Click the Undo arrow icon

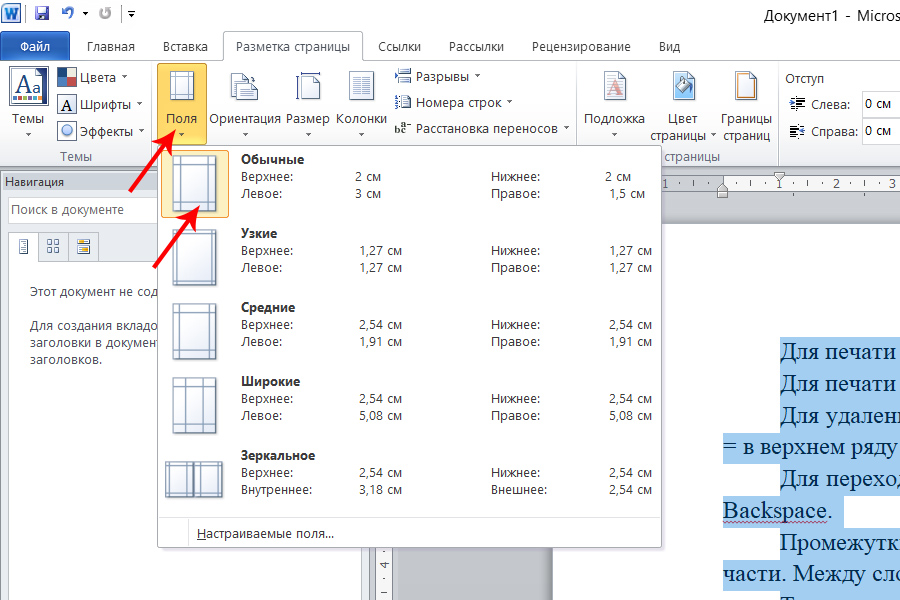(68, 14)
